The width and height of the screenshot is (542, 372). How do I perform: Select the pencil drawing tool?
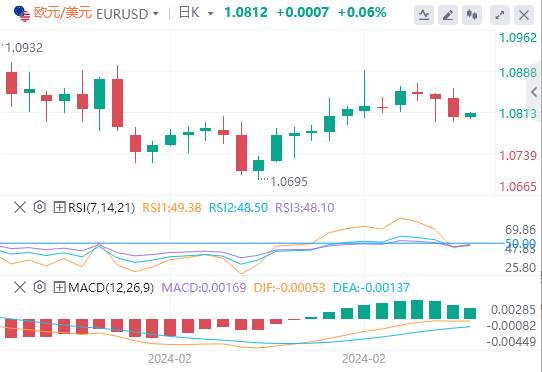[448, 15]
